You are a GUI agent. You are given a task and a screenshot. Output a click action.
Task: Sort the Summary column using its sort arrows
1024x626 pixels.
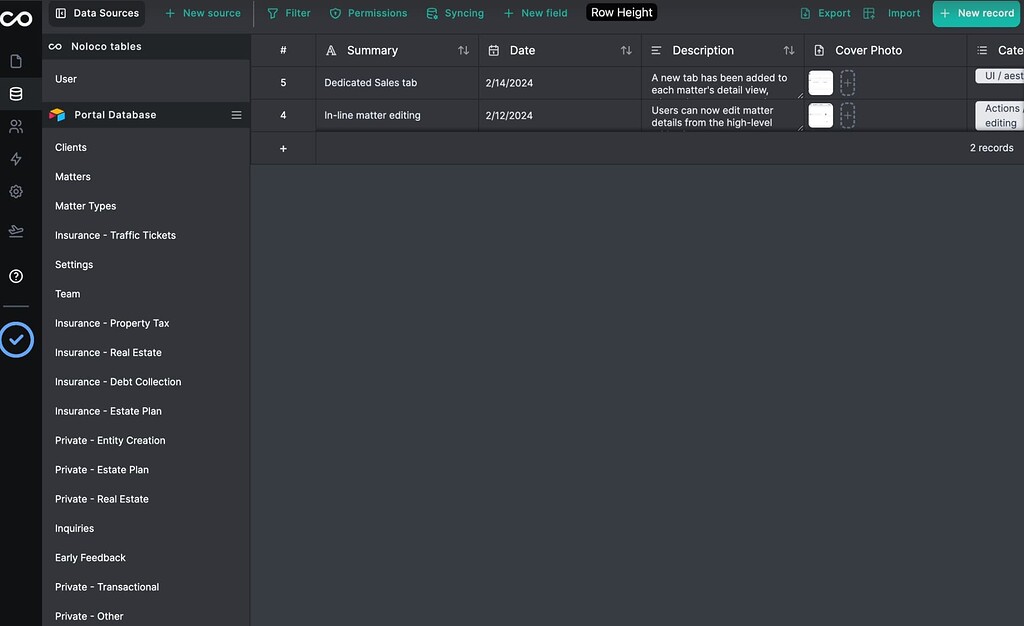[463, 50]
